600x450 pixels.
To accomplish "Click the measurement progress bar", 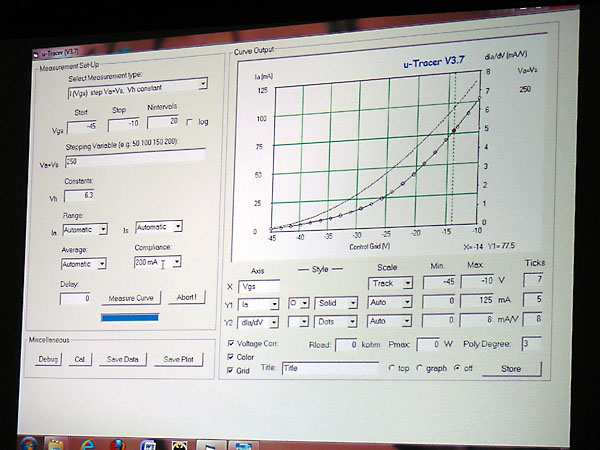I will [x=130, y=318].
